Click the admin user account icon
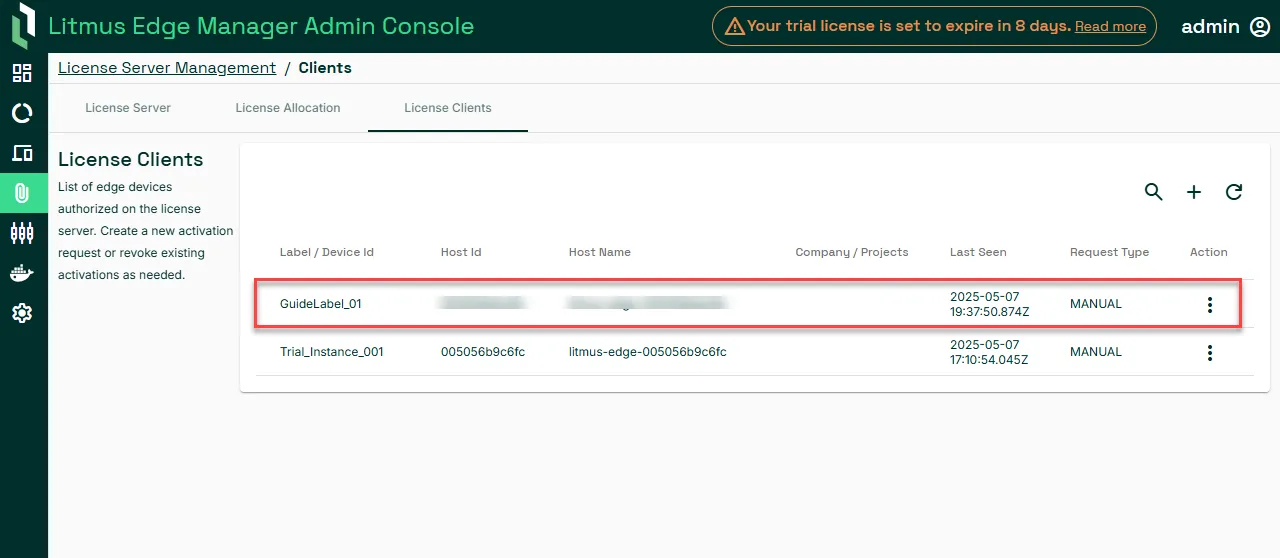Viewport: 1280px width, 558px height. 1260,27
